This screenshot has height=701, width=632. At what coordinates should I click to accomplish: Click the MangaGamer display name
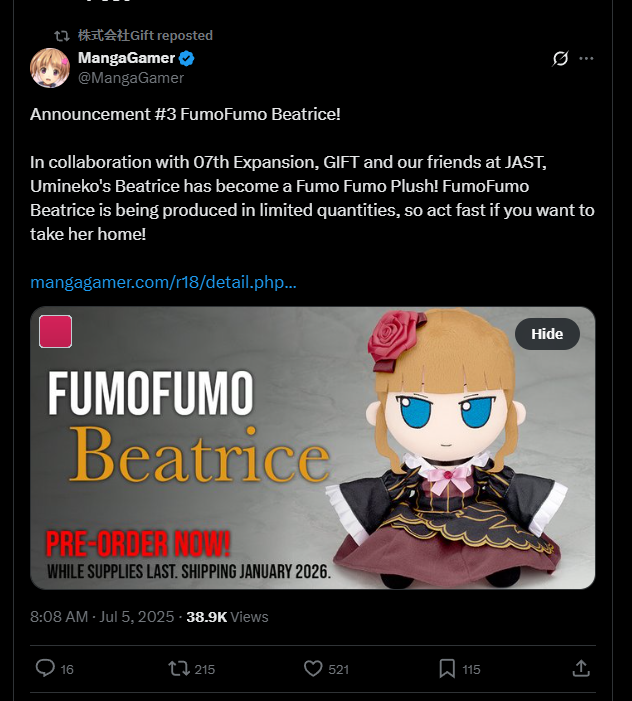[x=126, y=58]
